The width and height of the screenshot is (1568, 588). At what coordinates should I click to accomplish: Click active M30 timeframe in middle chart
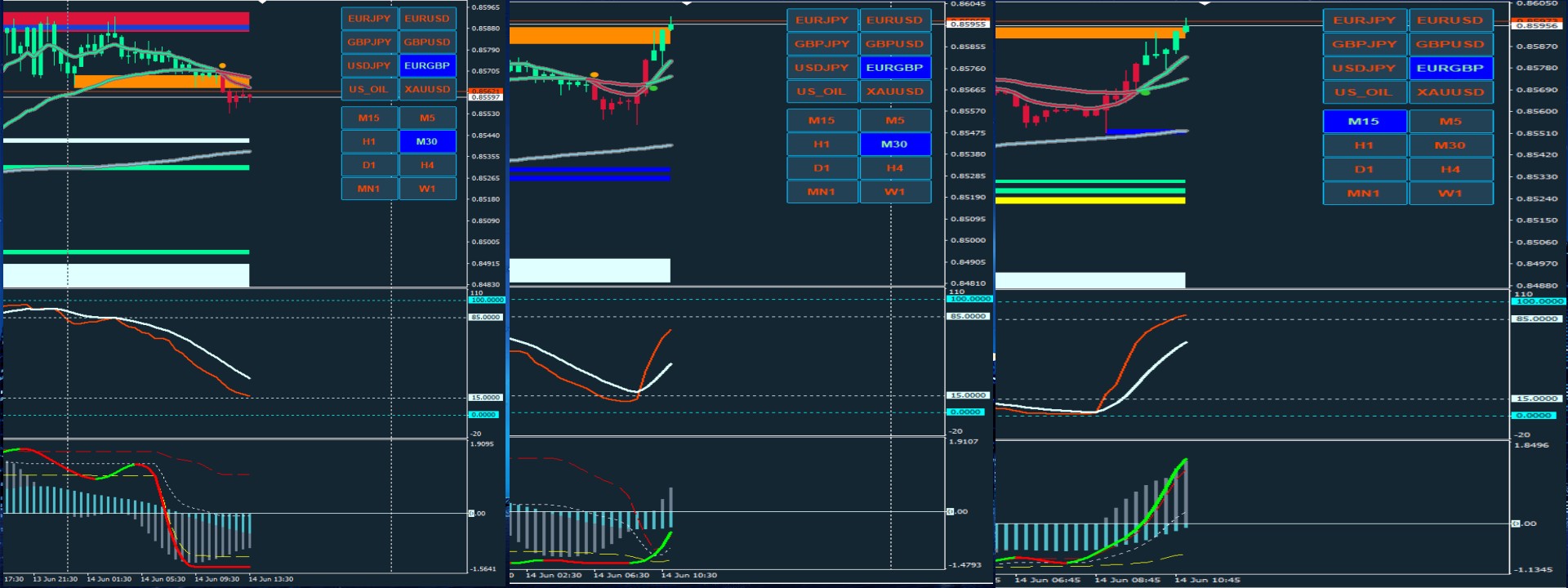point(895,145)
